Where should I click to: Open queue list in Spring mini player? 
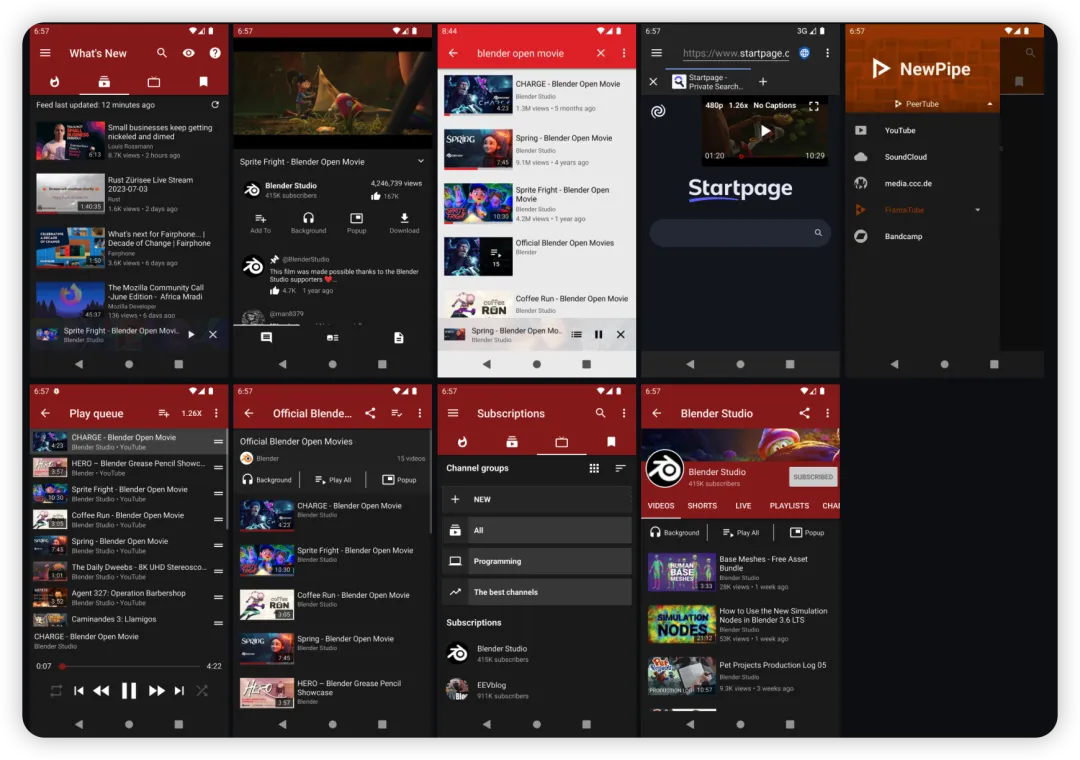click(577, 334)
